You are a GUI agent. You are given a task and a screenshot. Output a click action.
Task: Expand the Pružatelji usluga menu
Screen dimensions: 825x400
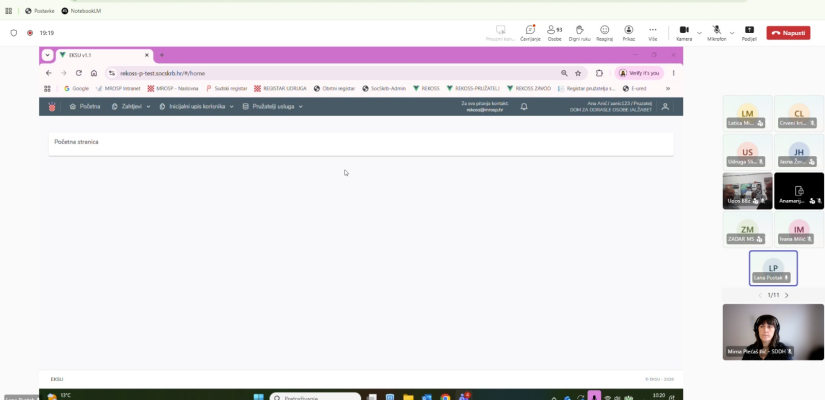click(x=273, y=106)
